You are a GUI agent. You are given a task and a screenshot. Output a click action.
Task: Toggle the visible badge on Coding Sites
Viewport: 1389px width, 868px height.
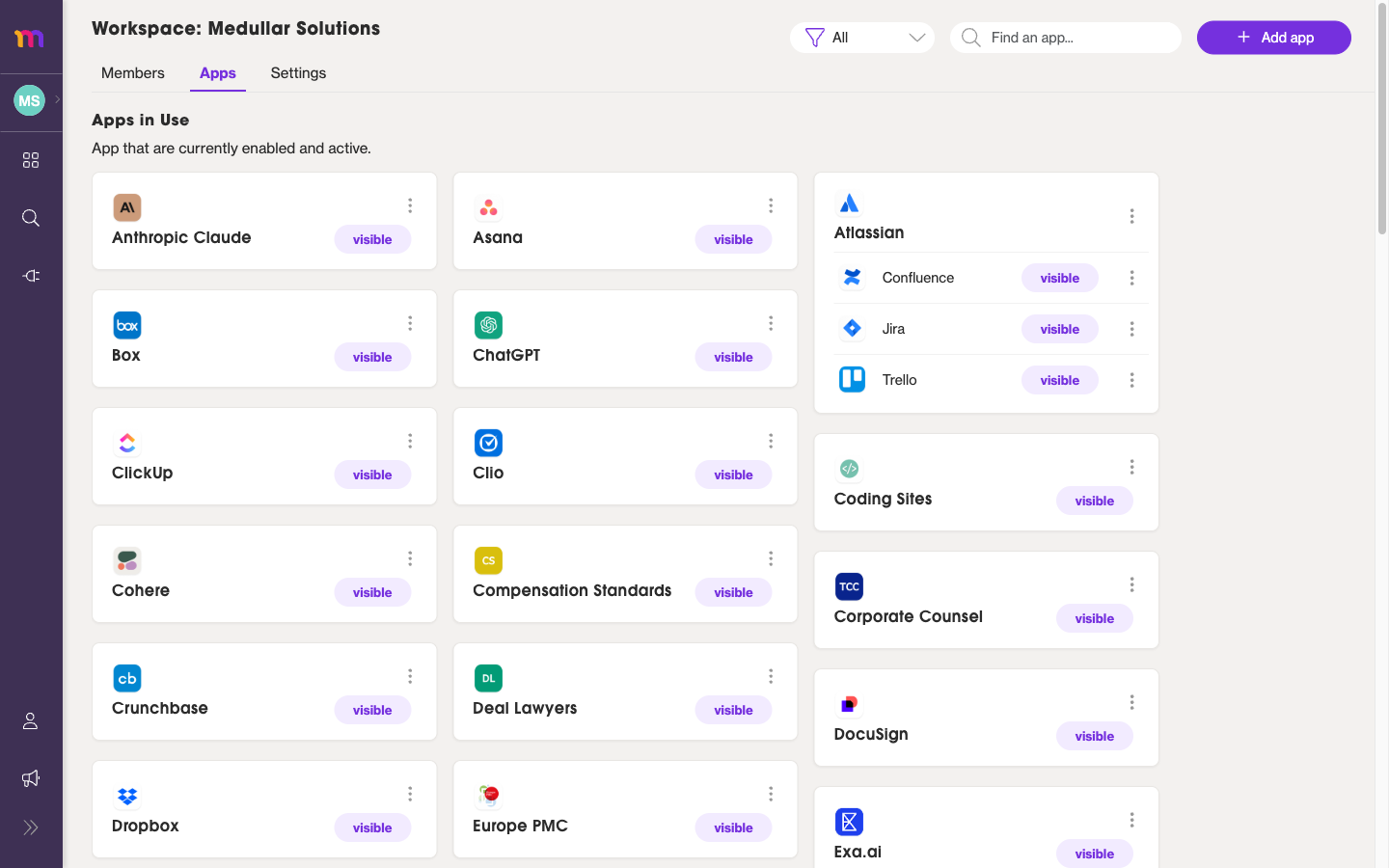pos(1094,501)
